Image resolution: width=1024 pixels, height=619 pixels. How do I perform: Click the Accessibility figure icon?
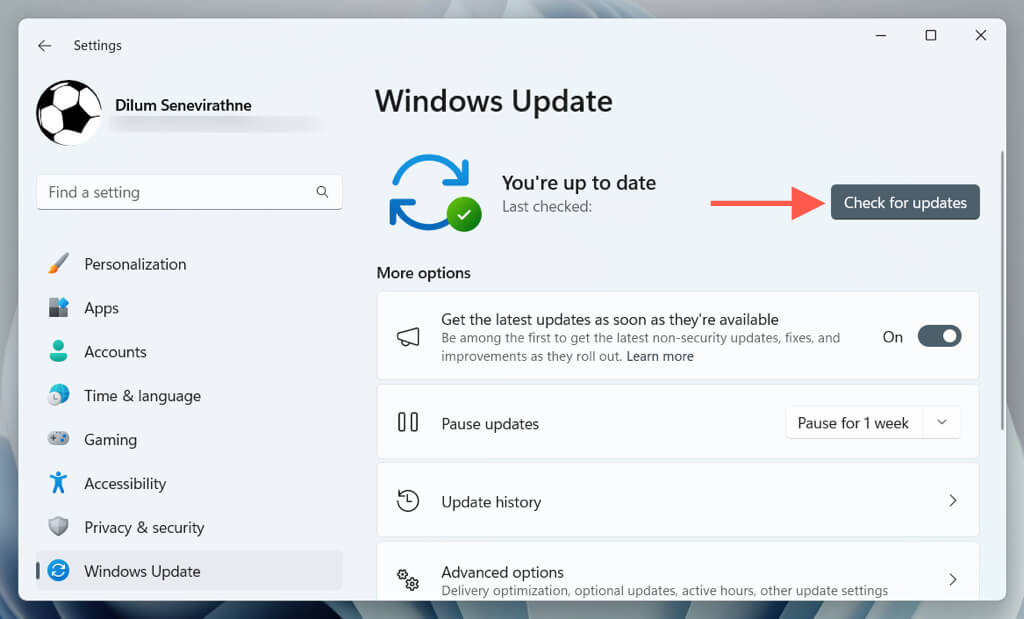(x=59, y=483)
